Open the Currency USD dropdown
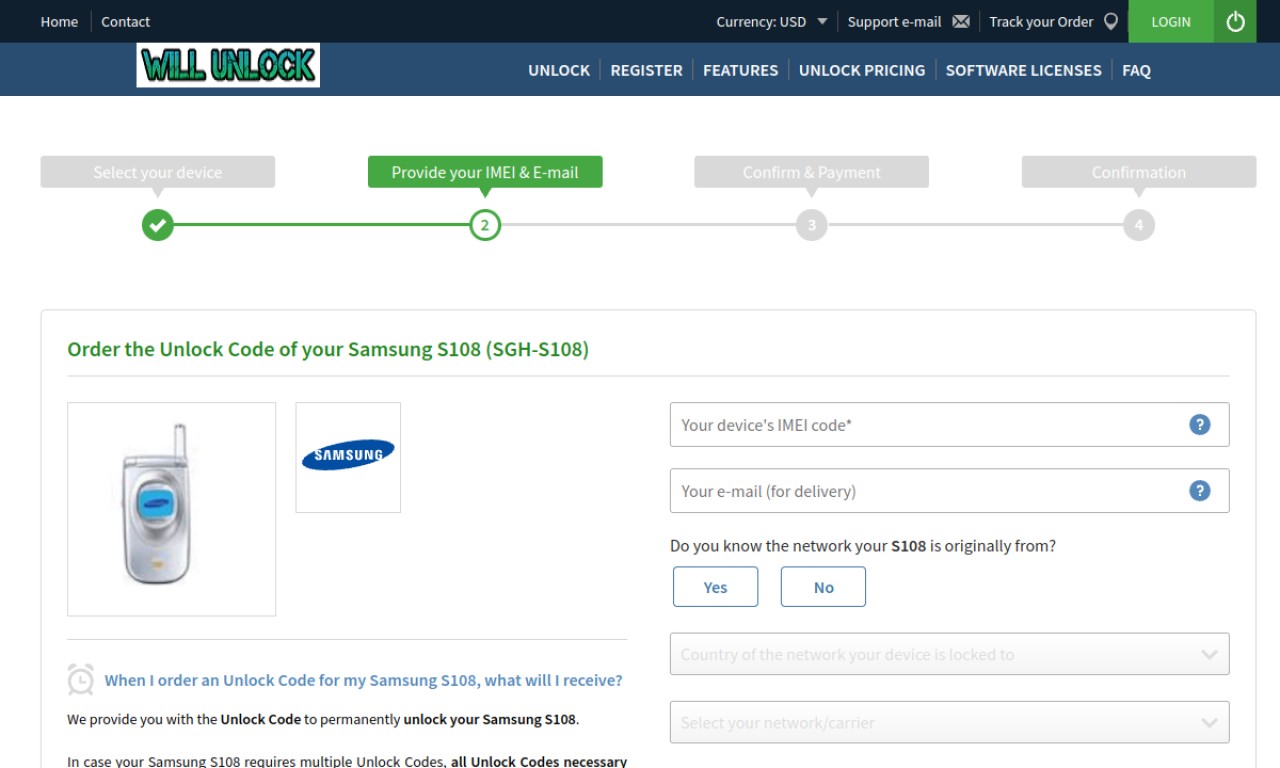Image resolution: width=1280 pixels, height=768 pixels. pos(771,21)
